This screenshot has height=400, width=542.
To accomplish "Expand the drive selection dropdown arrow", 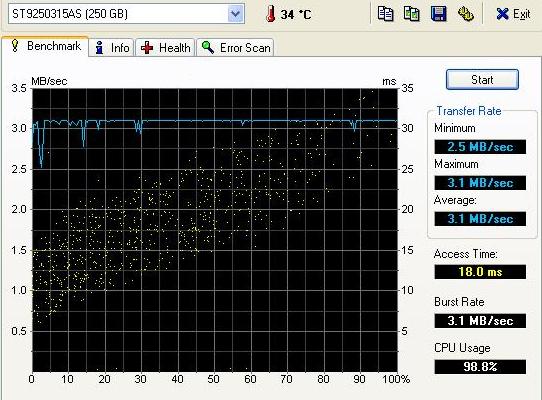I will [235, 14].
